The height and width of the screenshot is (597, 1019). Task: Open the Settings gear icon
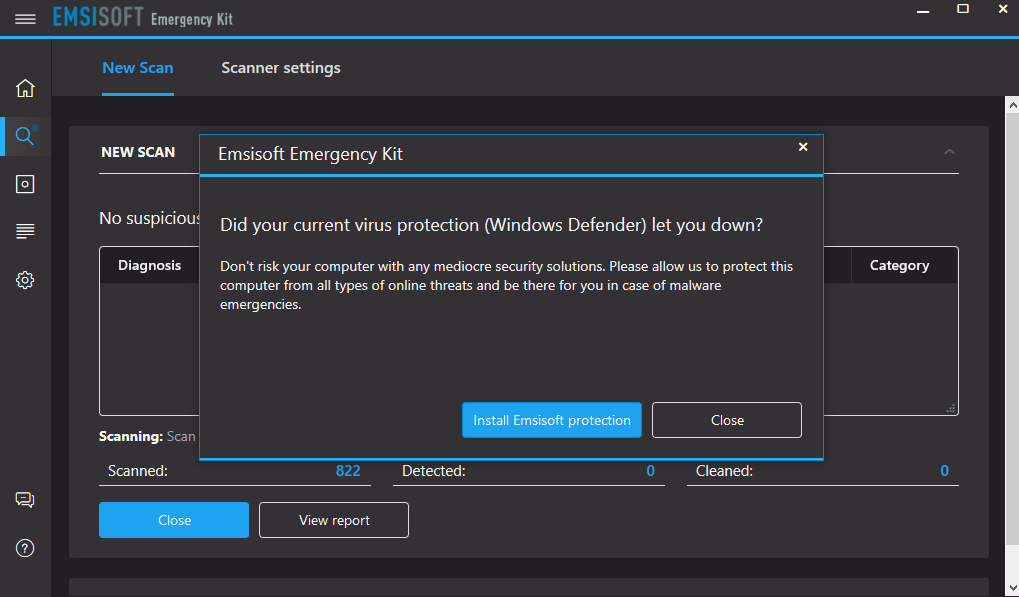25,280
